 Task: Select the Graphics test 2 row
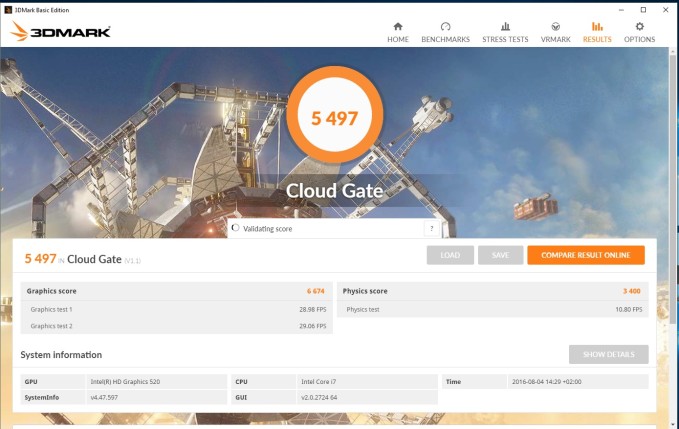click(x=177, y=326)
